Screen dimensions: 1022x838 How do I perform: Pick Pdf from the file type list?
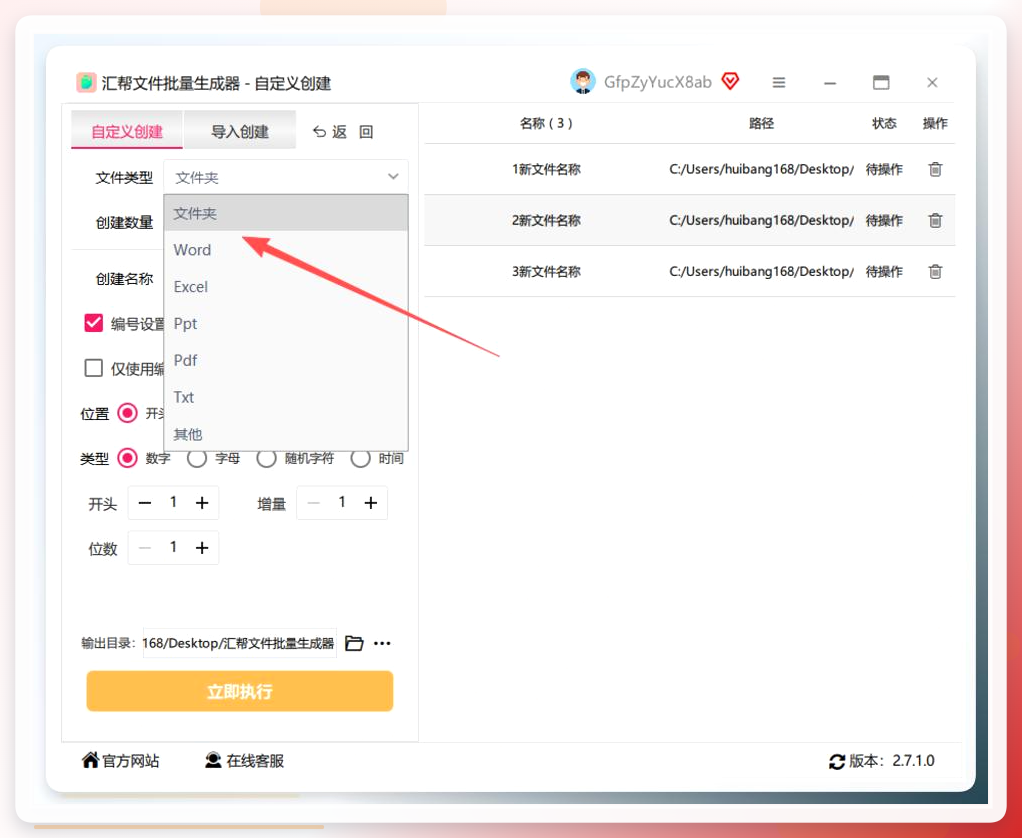click(x=286, y=360)
